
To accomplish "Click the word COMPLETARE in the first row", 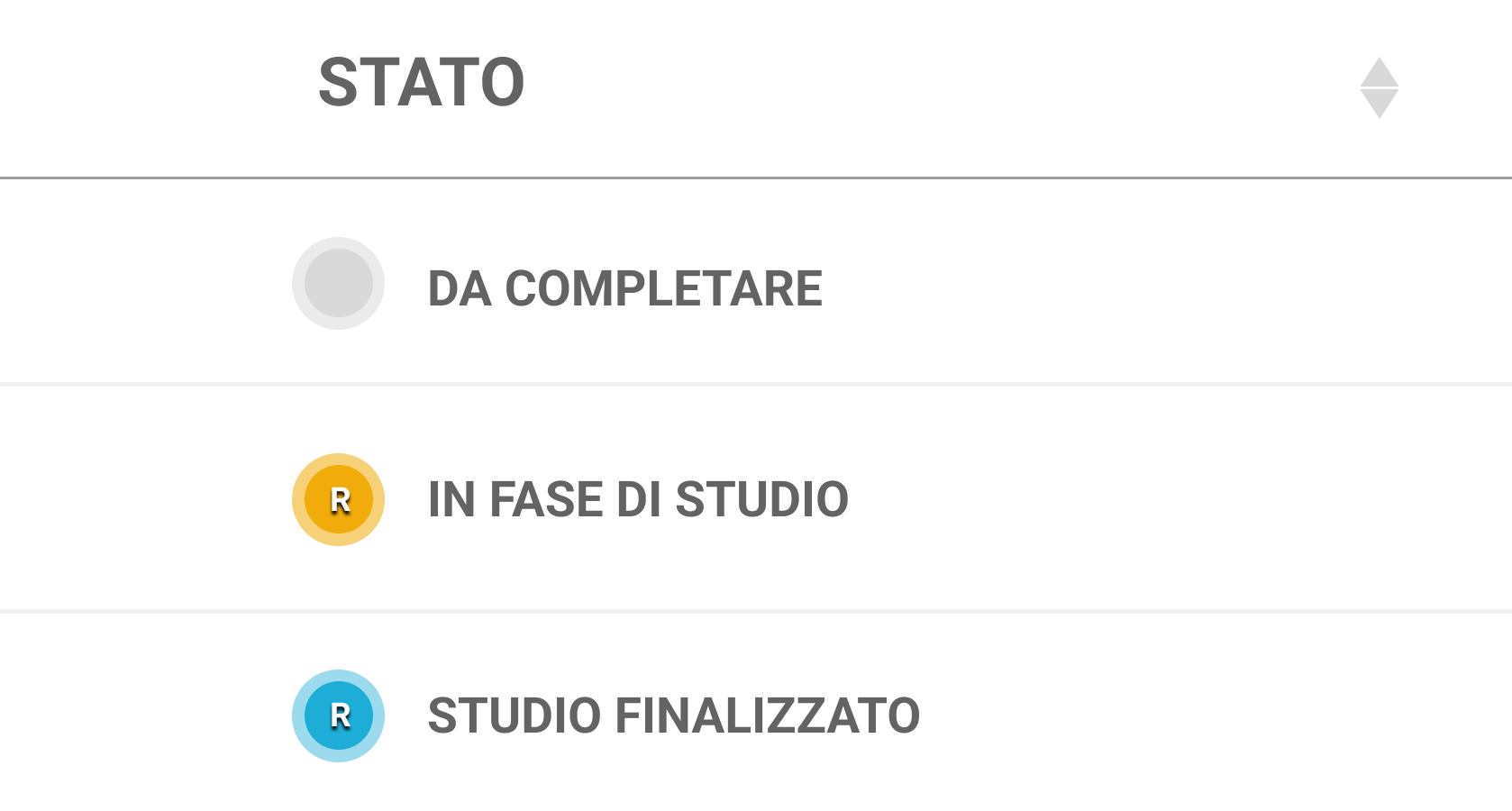I will 663,288.
